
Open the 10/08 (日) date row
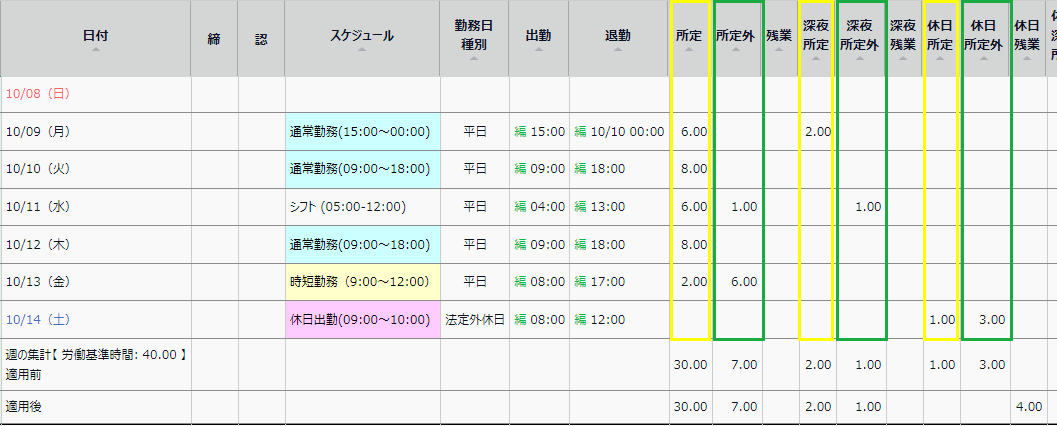tap(38, 94)
